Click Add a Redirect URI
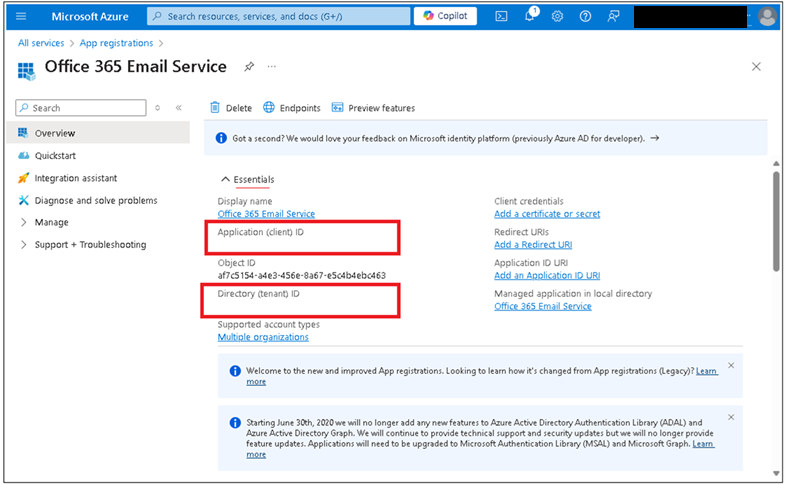The height and width of the screenshot is (485, 785). (533, 245)
